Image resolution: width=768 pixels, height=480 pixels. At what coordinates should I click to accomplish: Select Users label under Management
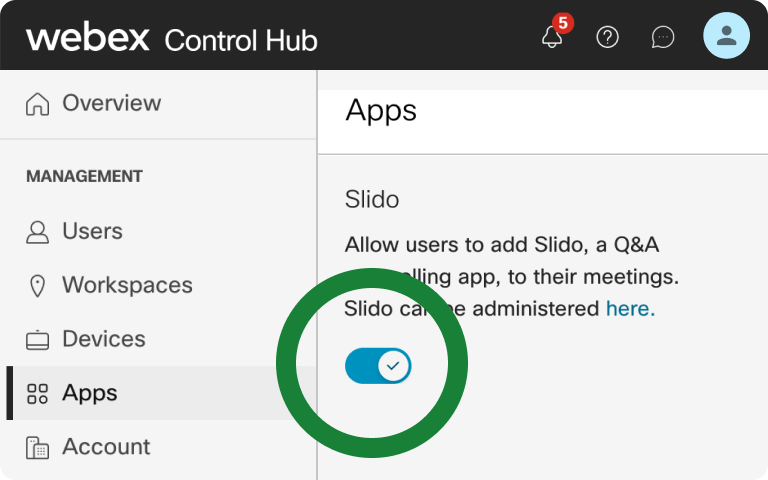coord(92,231)
